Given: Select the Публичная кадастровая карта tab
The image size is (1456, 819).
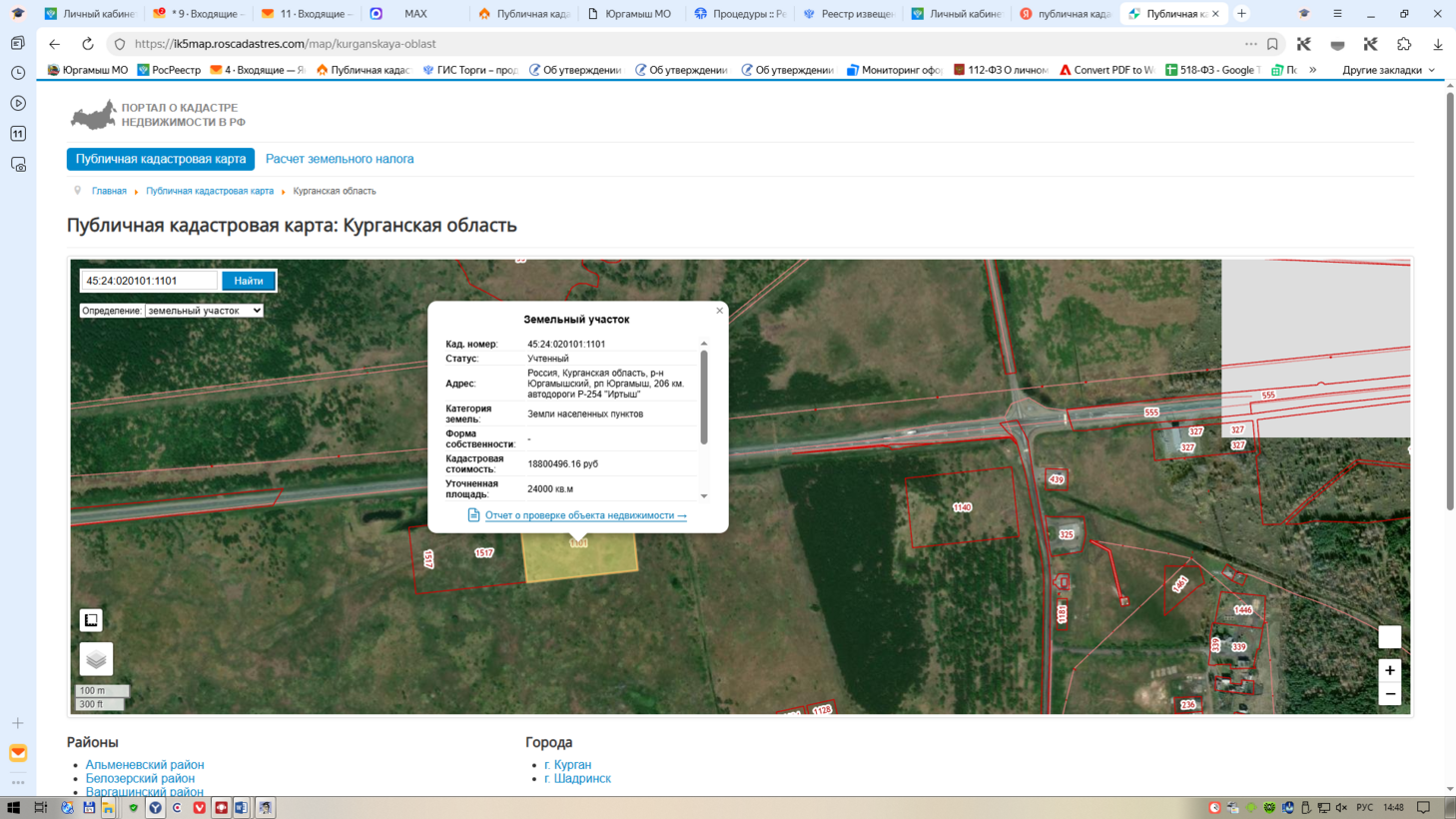Looking at the screenshot, I should [161, 159].
